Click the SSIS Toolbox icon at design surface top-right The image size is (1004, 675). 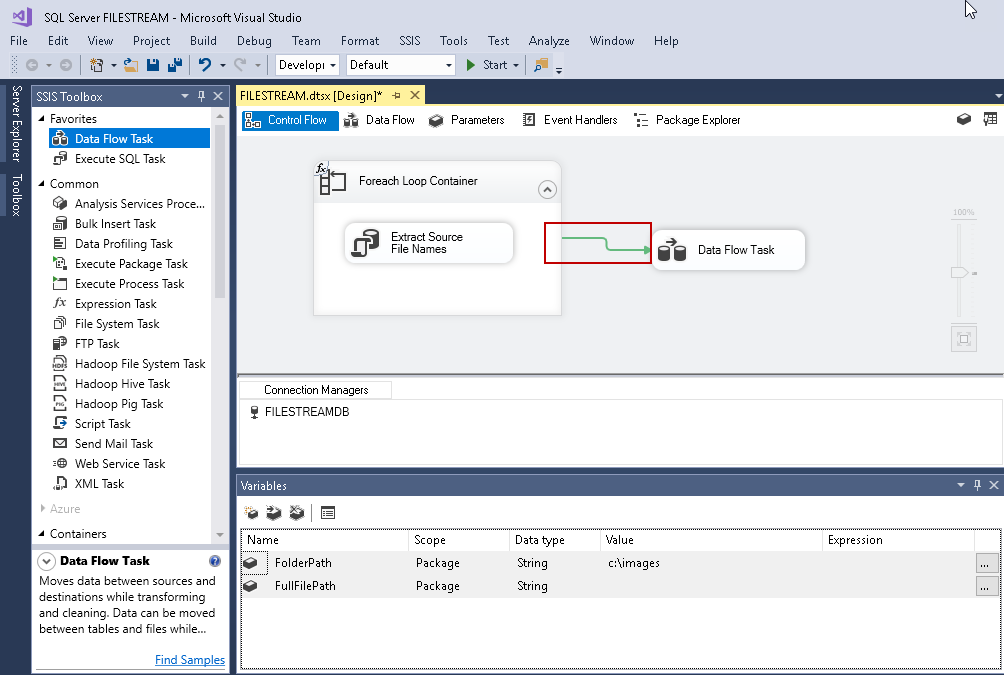tap(990, 119)
